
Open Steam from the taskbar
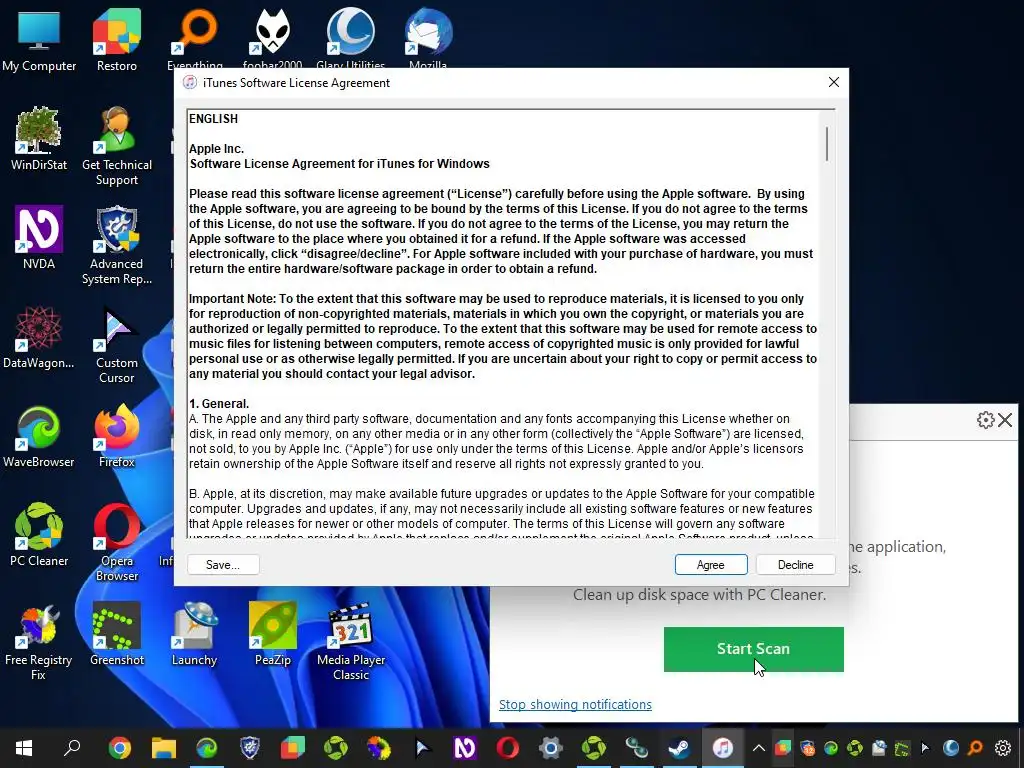(x=679, y=748)
